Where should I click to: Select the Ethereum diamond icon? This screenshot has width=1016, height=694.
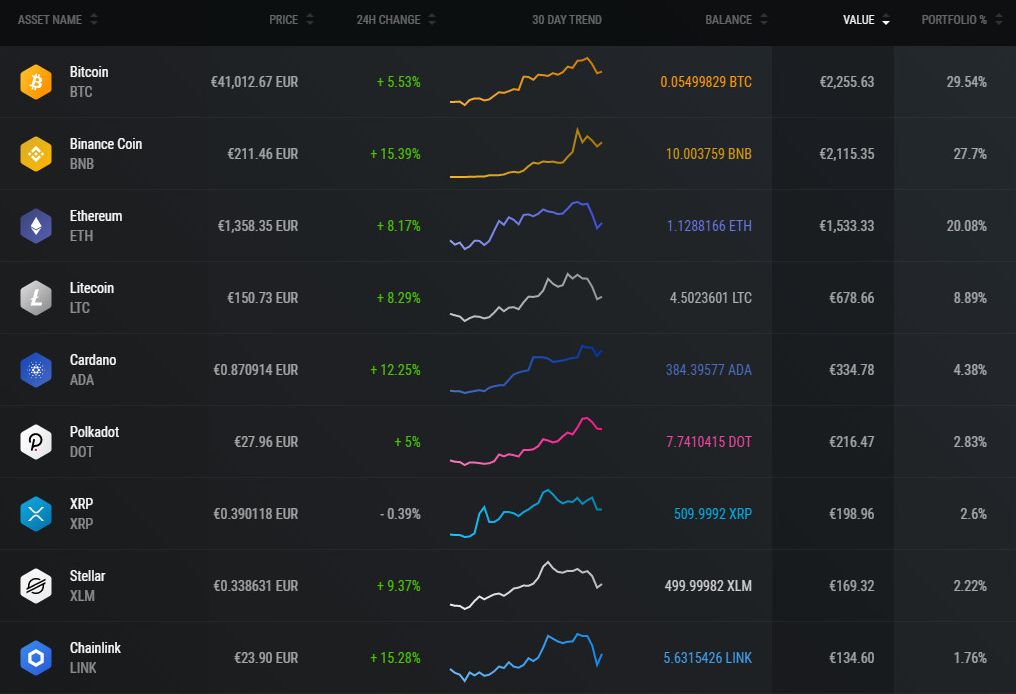[x=36, y=226]
